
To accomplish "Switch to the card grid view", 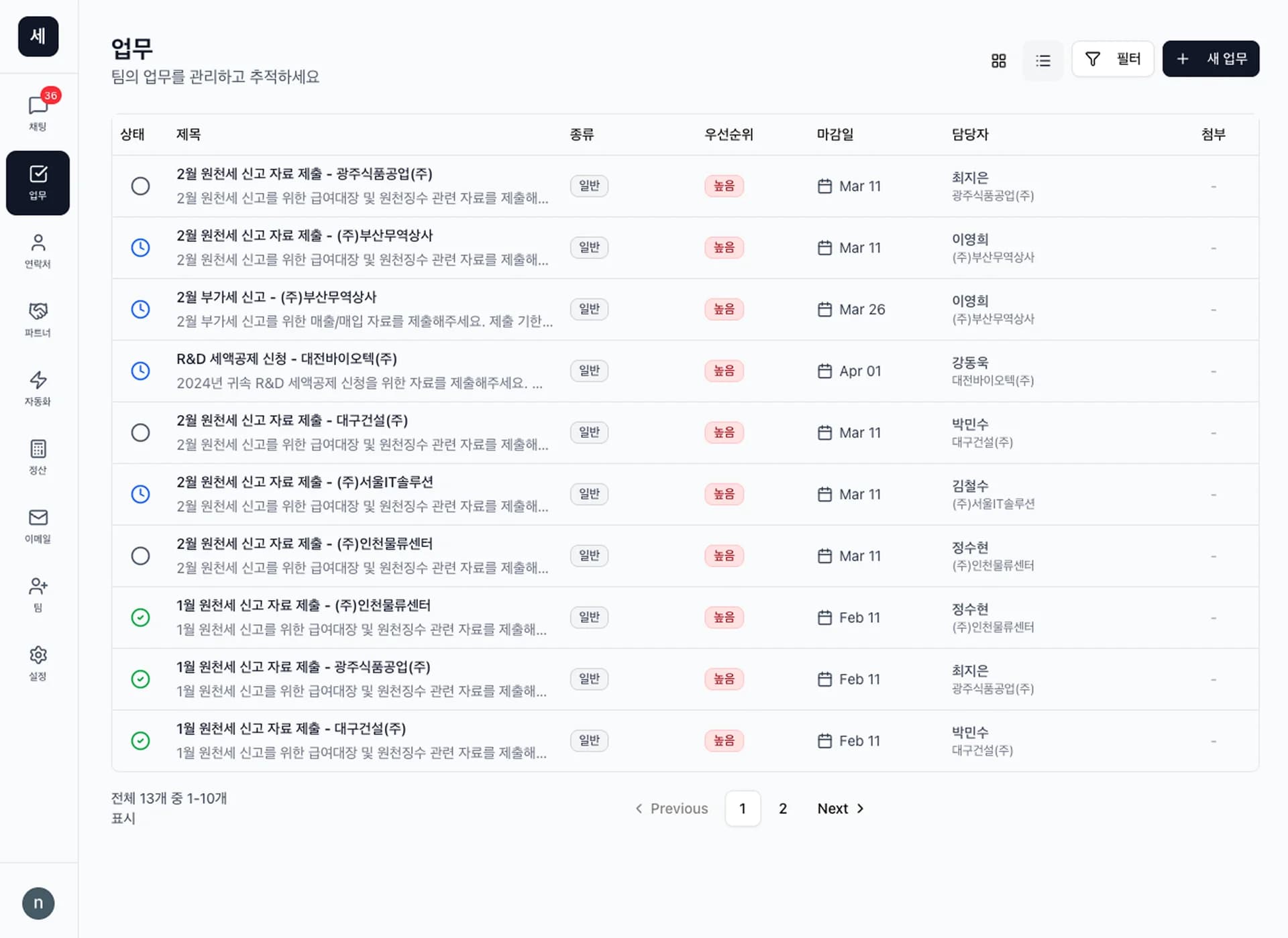I will click(x=998, y=60).
